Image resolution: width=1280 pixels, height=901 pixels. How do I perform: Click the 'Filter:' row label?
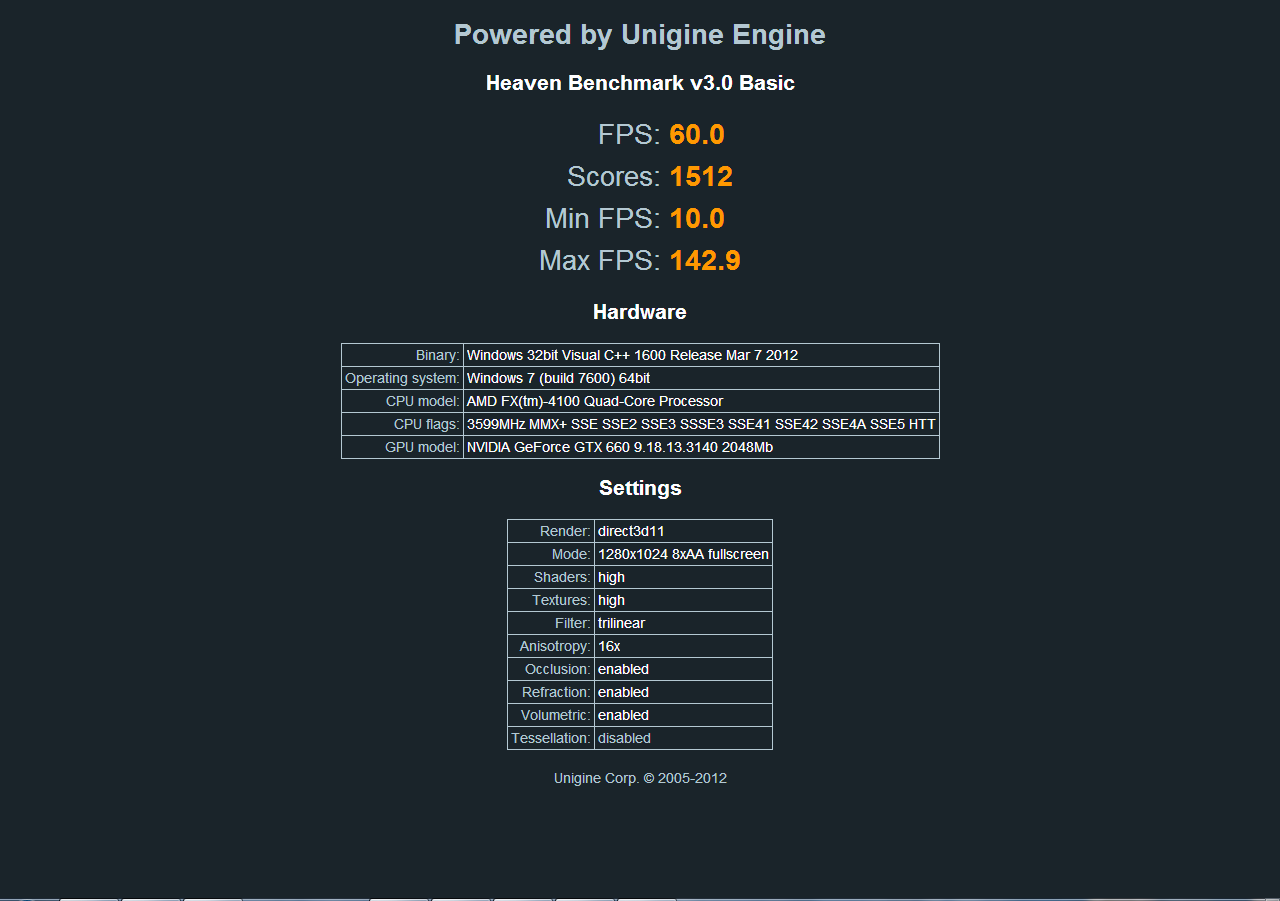[573, 623]
